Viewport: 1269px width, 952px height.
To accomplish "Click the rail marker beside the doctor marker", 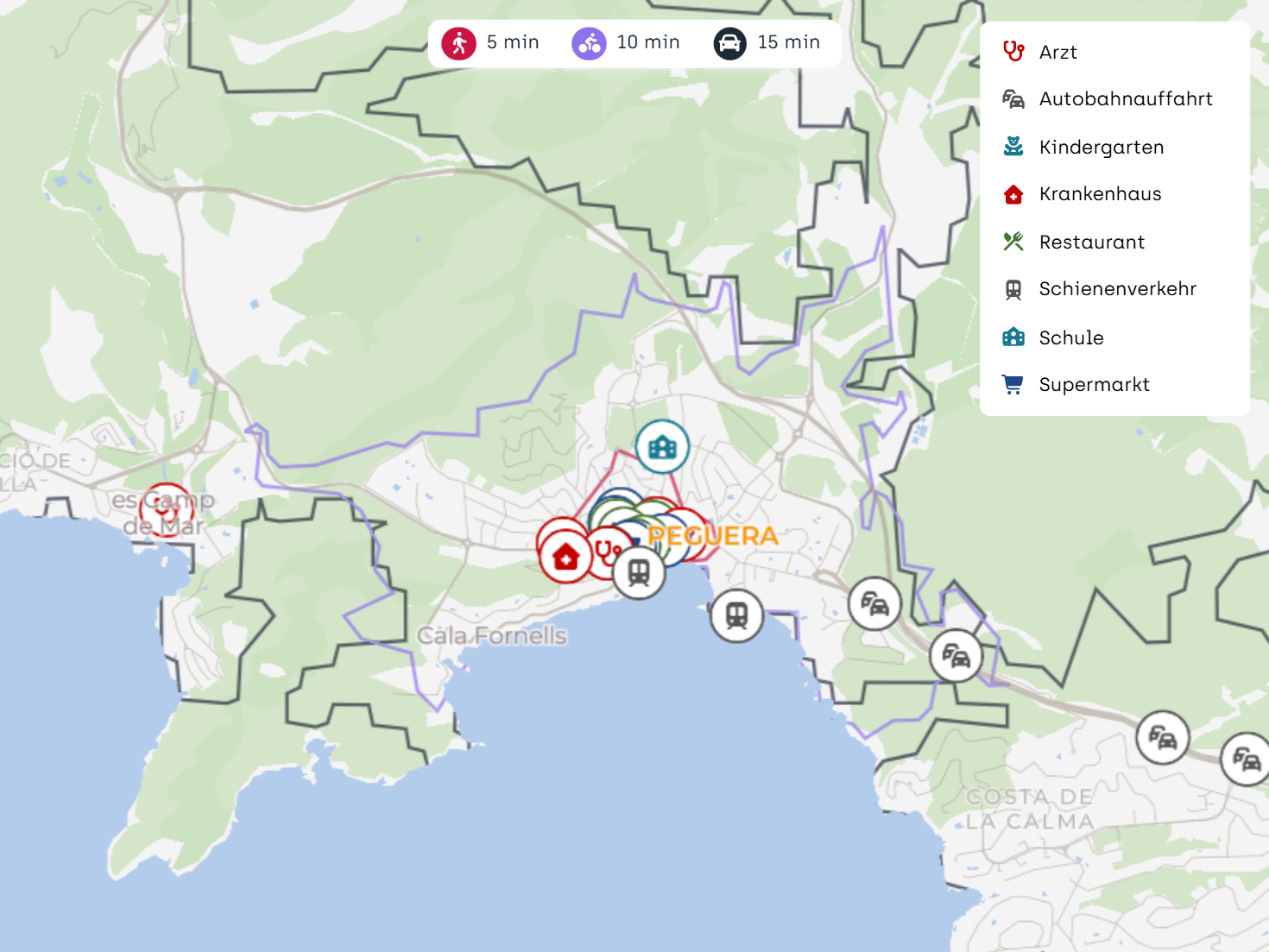I will click(x=639, y=573).
